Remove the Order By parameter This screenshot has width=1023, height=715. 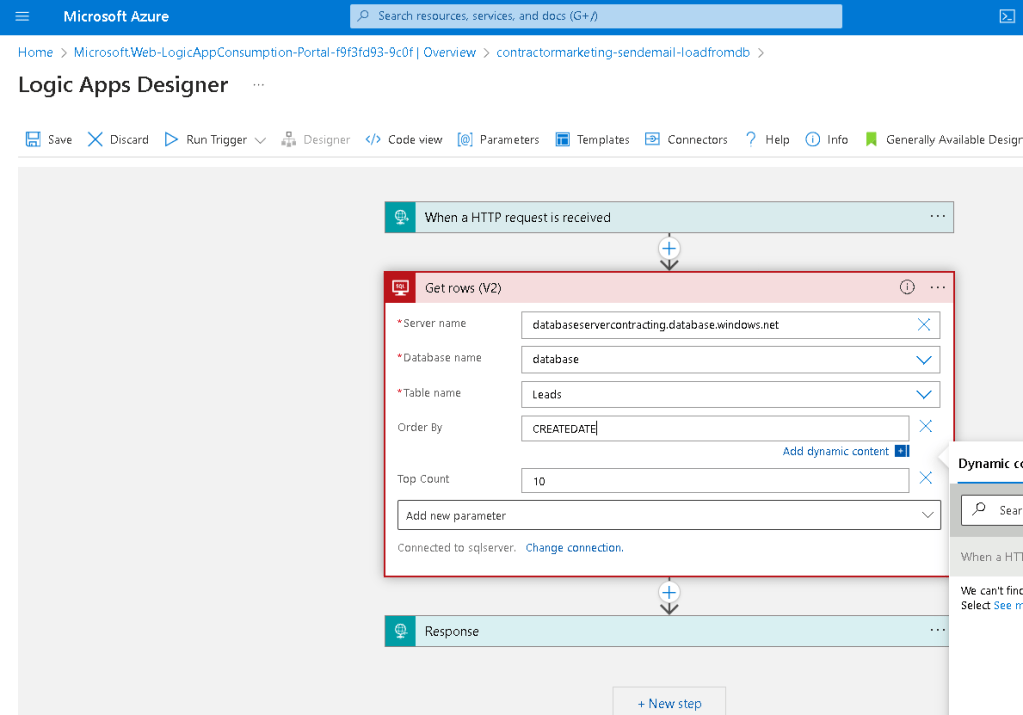926,427
